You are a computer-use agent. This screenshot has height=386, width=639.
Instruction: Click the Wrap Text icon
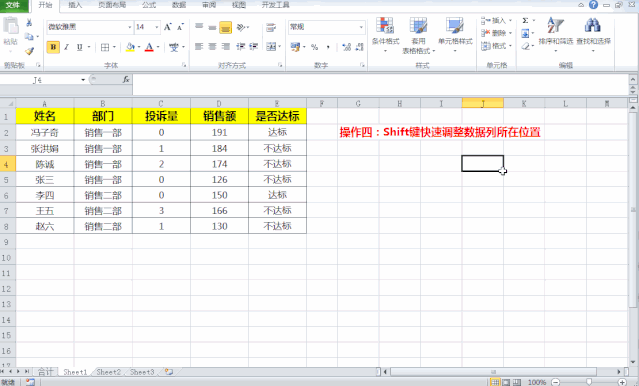(x=271, y=27)
